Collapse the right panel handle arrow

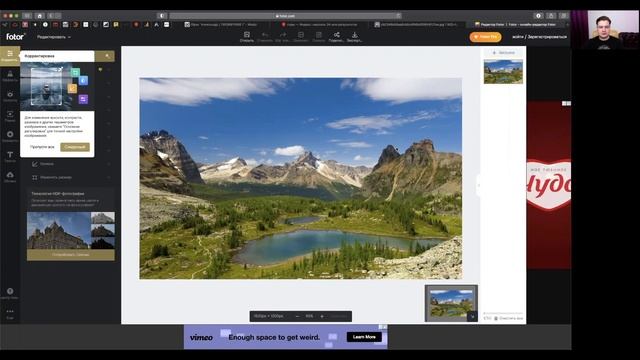(478, 185)
